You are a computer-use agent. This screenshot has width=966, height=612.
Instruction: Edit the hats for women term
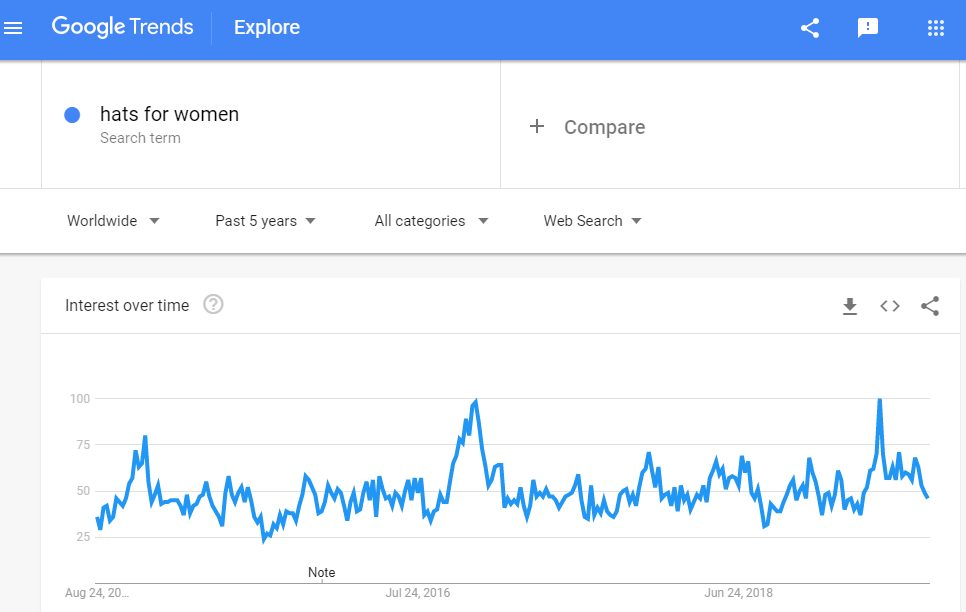[x=169, y=114]
